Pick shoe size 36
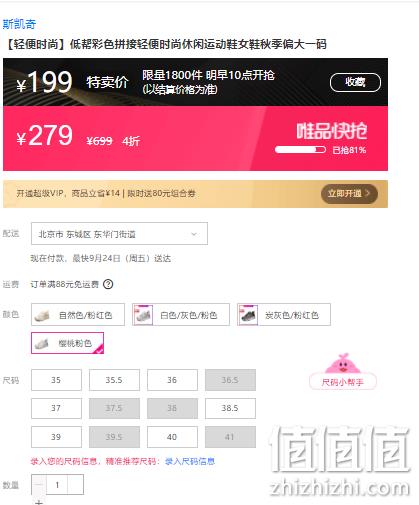Screen dimensions: 419x505 pyautogui.click(x=172, y=380)
